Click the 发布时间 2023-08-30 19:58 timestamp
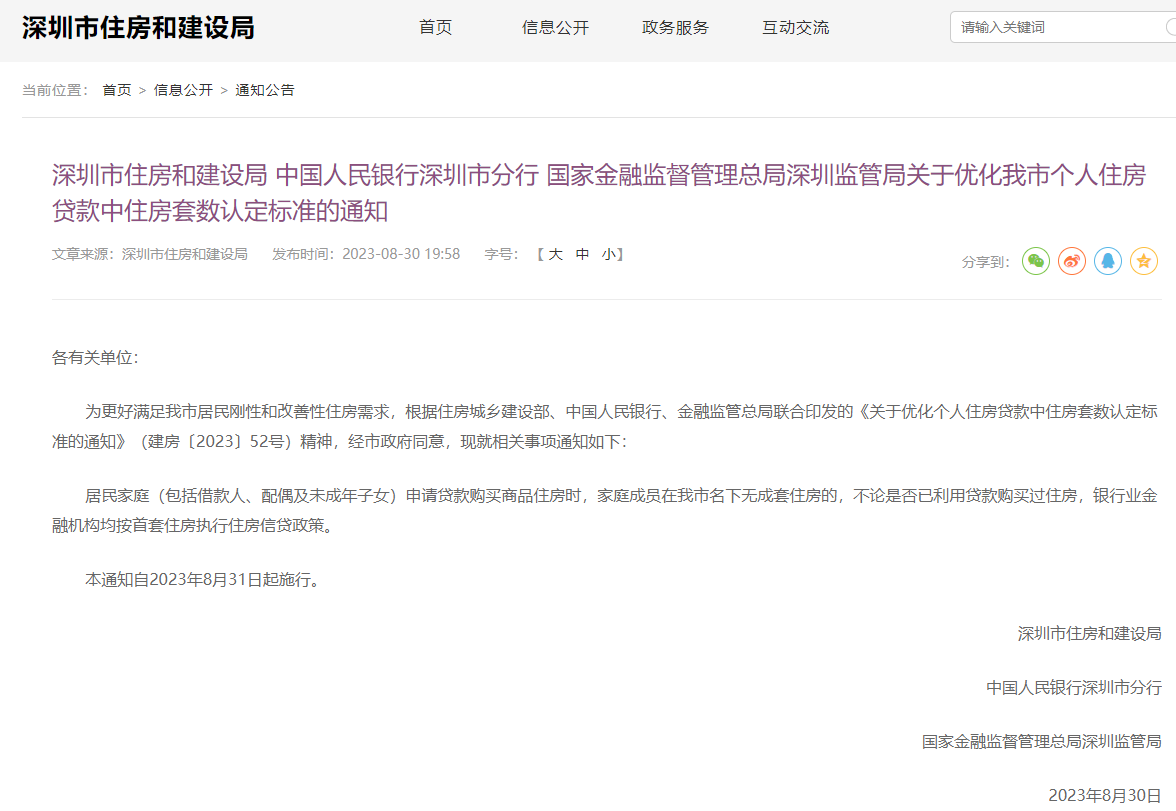The width and height of the screenshot is (1176, 811). (x=366, y=254)
